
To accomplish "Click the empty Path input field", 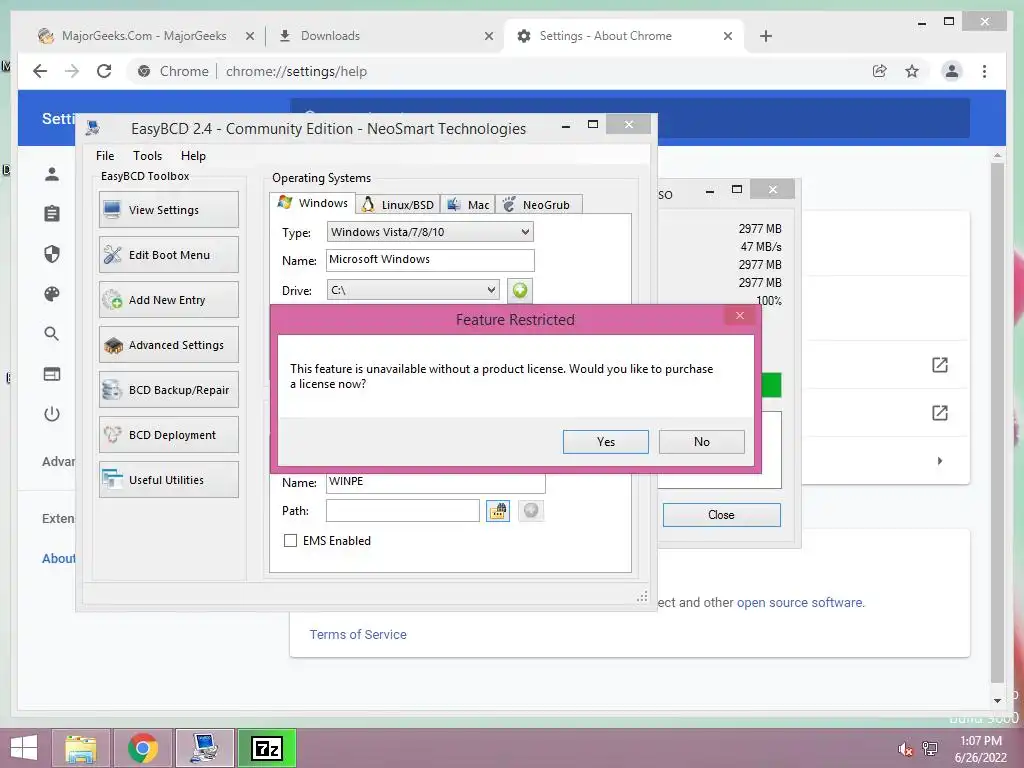I will (402, 511).
